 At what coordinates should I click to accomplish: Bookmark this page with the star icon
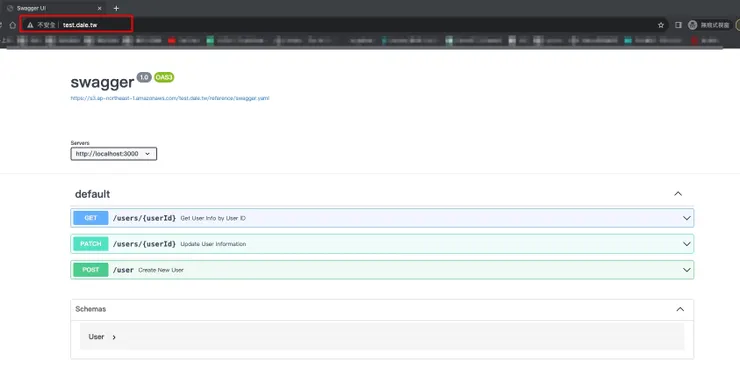[x=661, y=25]
